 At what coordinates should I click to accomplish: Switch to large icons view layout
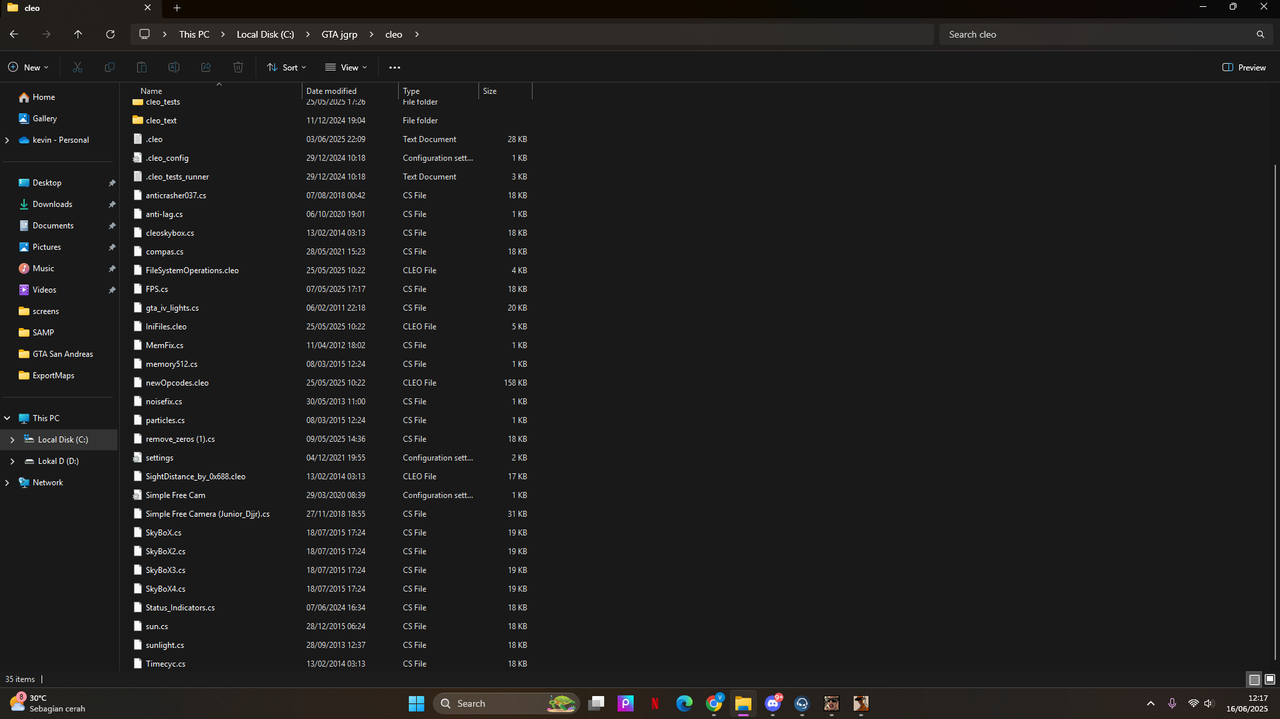(x=1270, y=679)
